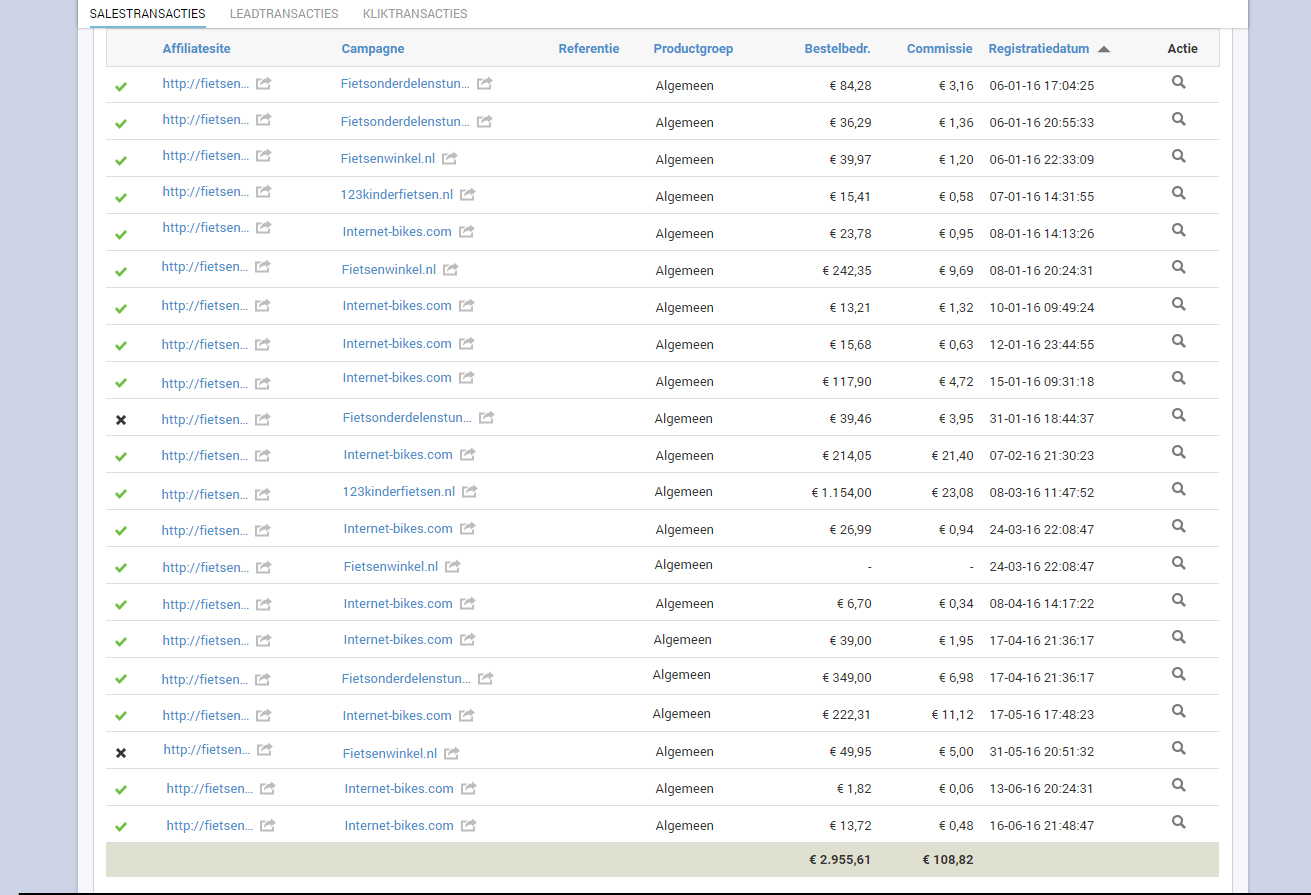Screen dimensions: 1311x895
Task: Sort table by Campagne header
Action: tap(373, 49)
